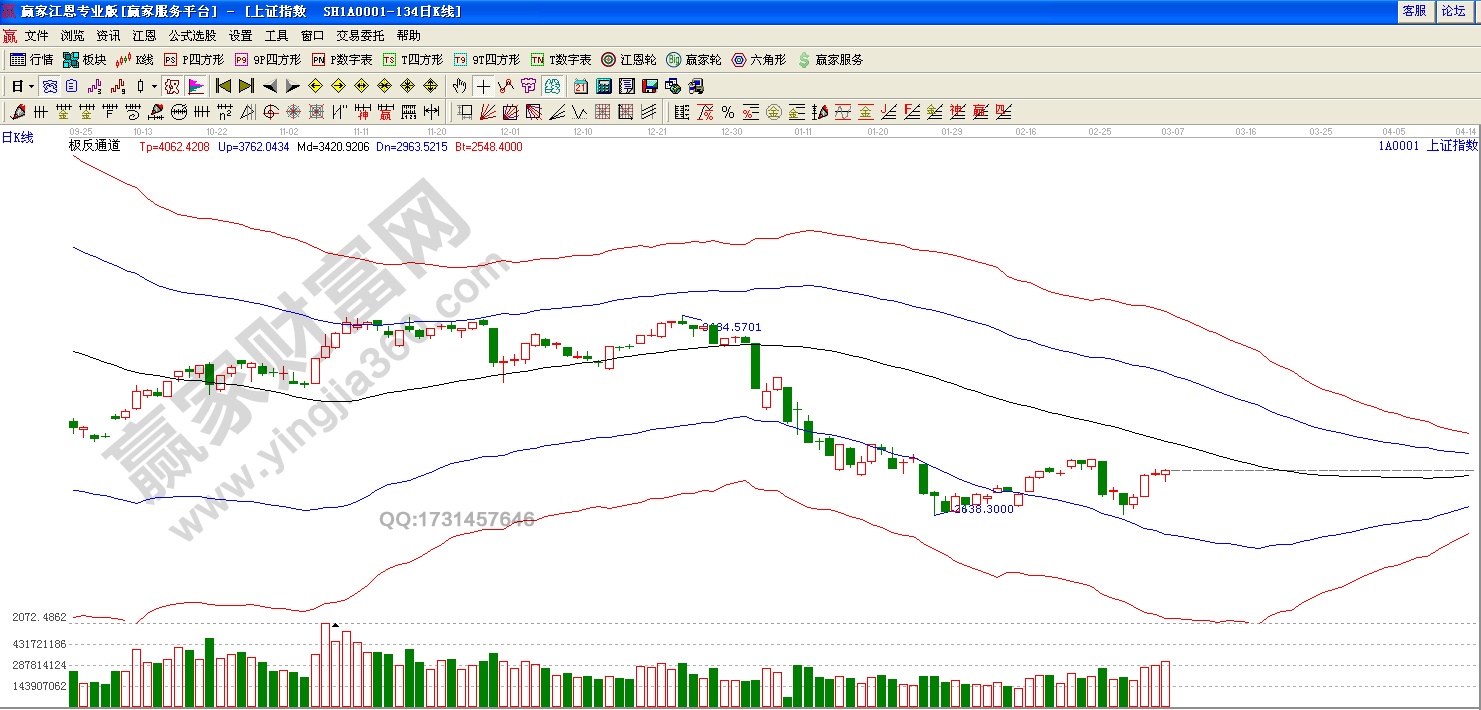Toggle the flag marker toolbar button
1481x710 pixels.
pos(196,86)
